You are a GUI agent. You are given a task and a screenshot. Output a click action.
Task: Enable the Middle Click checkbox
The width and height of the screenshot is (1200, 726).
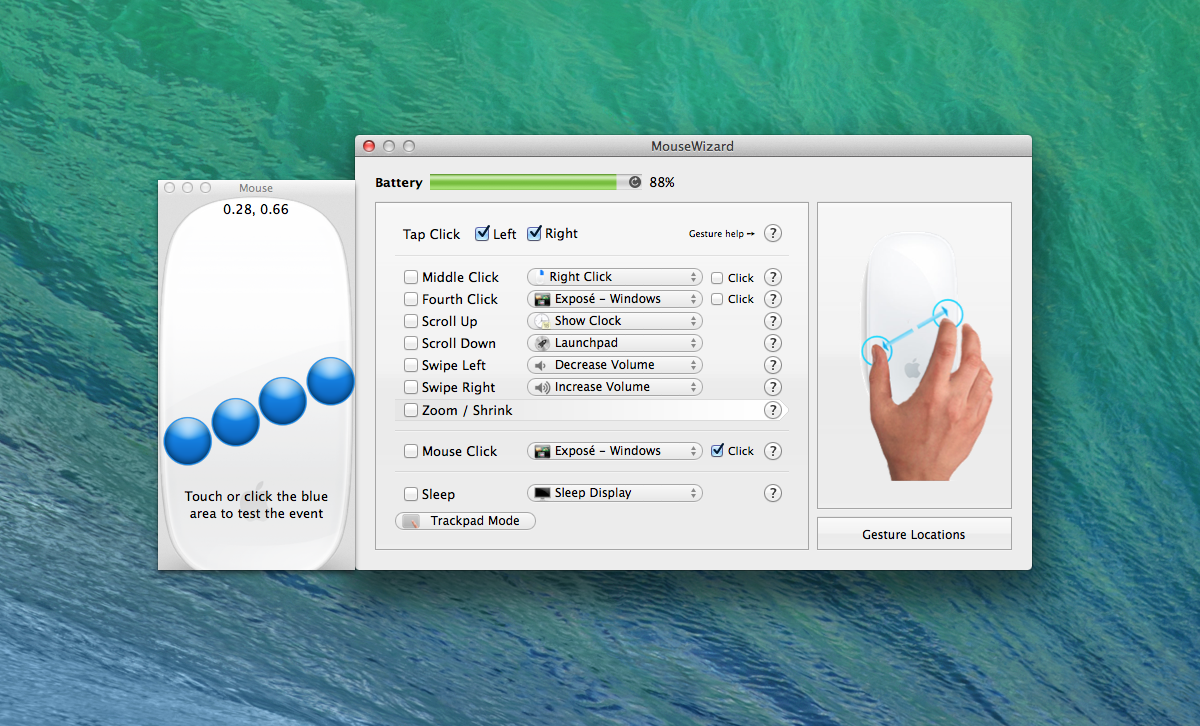coord(411,278)
